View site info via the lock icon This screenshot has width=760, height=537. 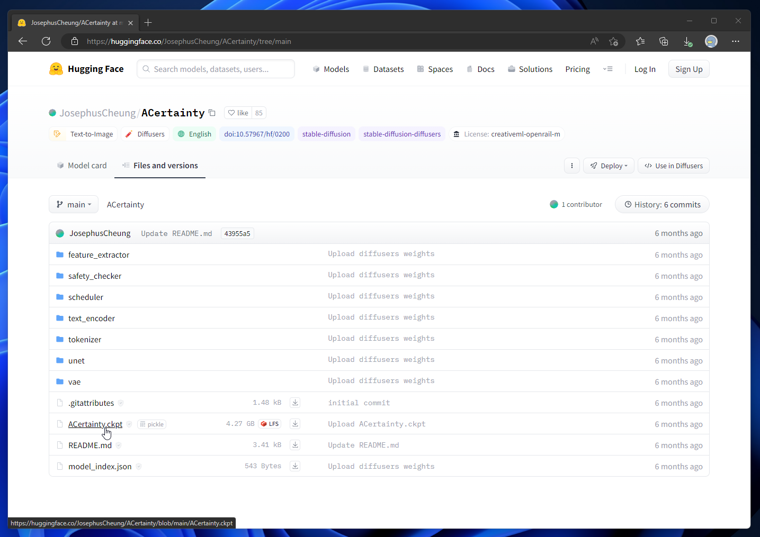click(x=74, y=41)
